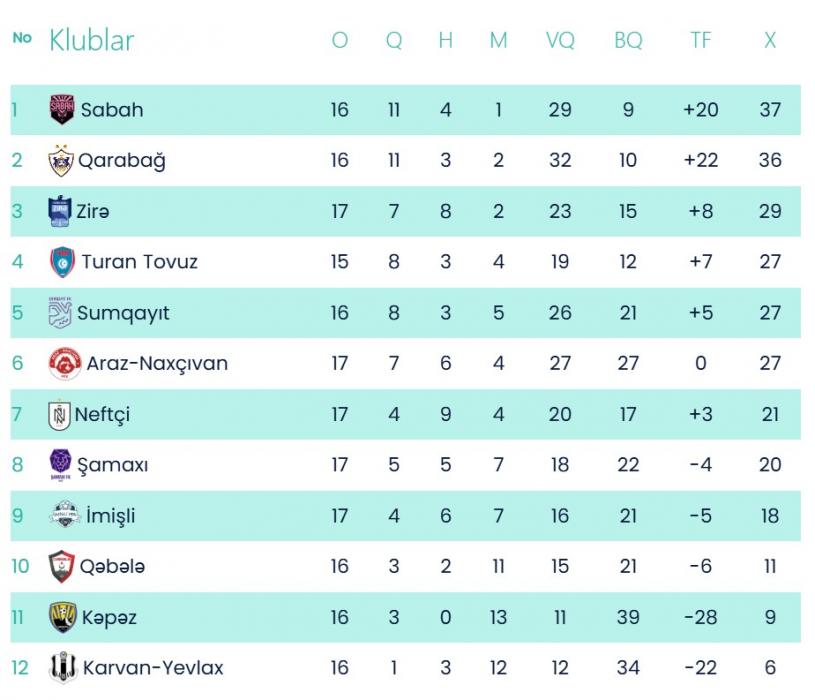Select the Neftçi club badge
This screenshot has height=700, width=815.
[x=60, y=415]
